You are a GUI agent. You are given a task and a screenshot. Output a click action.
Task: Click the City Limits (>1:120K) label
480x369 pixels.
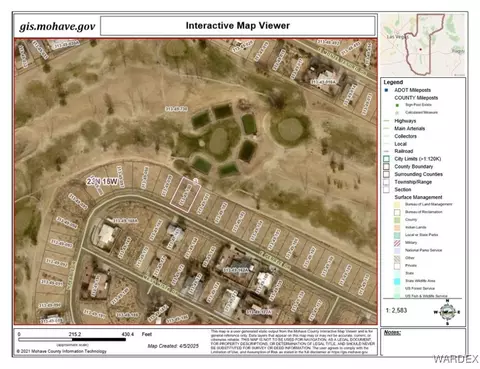pos(418,159)
